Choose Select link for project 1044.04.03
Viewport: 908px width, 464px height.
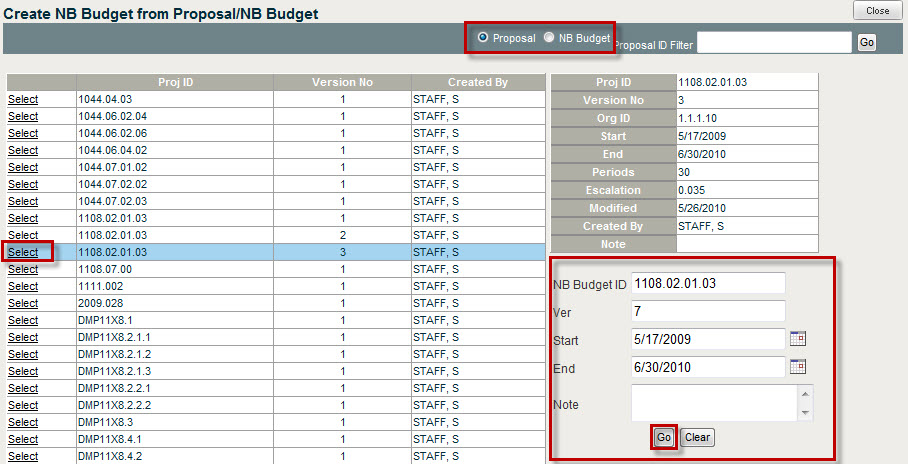23,99
